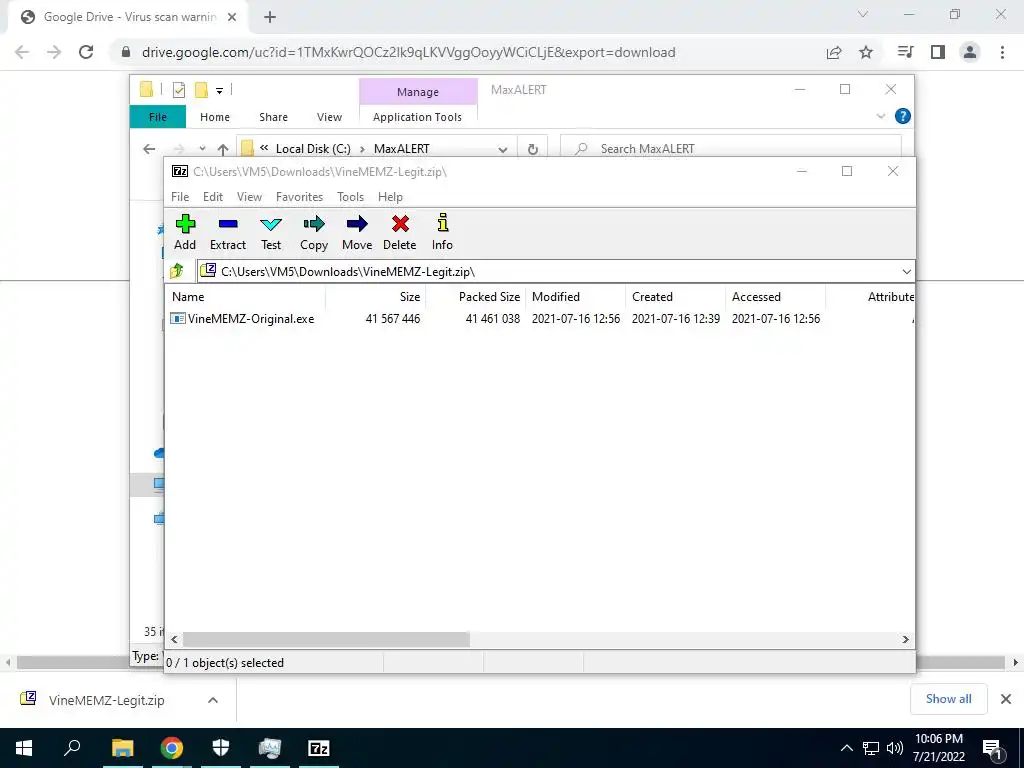This screenshot has height=768, width=1024.
Task: Show hidden system tray icons
Action: point(846,748)
